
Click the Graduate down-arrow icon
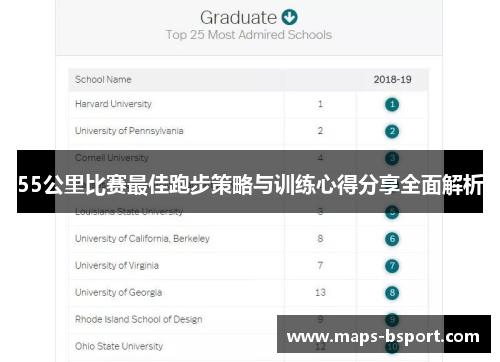pos(289,17)
